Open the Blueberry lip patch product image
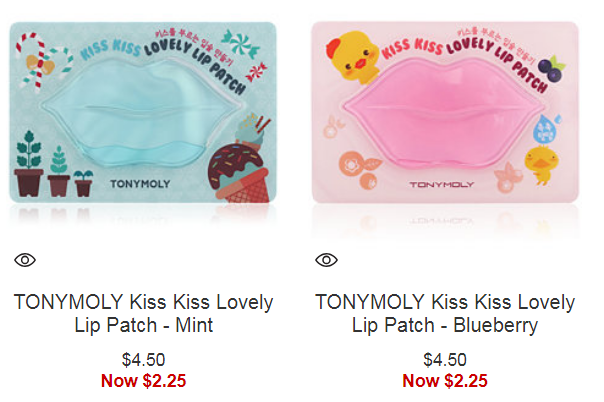604x402 pixels. click(x=445, y=112)
